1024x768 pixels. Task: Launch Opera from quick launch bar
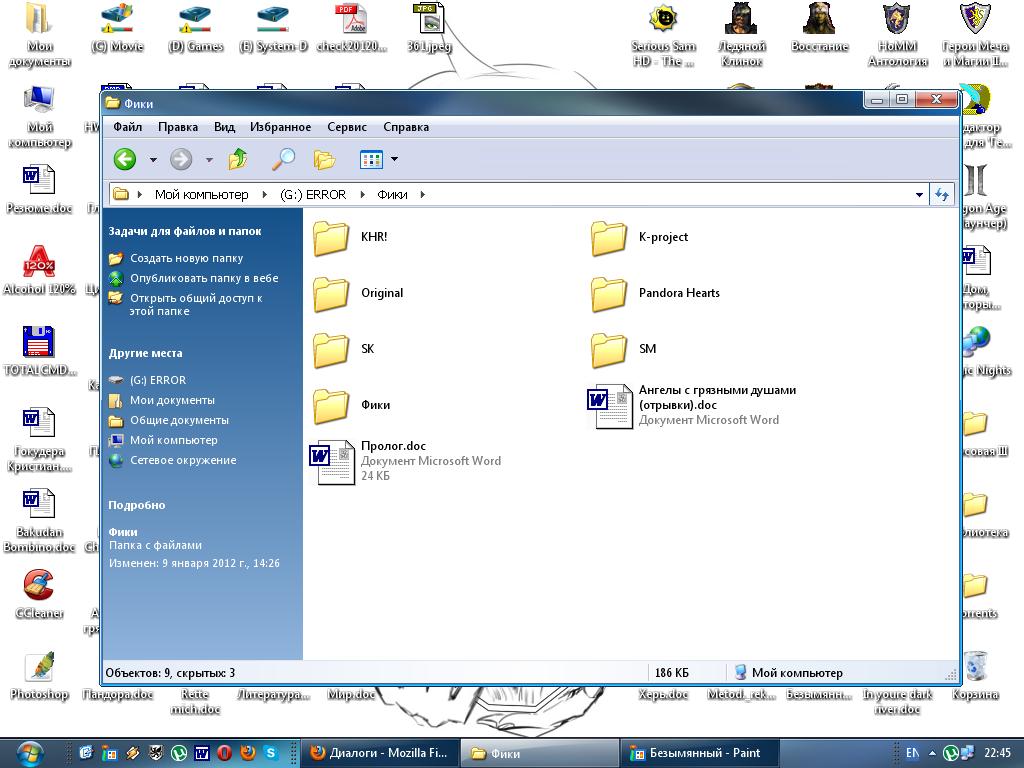[x=225, y=753]
